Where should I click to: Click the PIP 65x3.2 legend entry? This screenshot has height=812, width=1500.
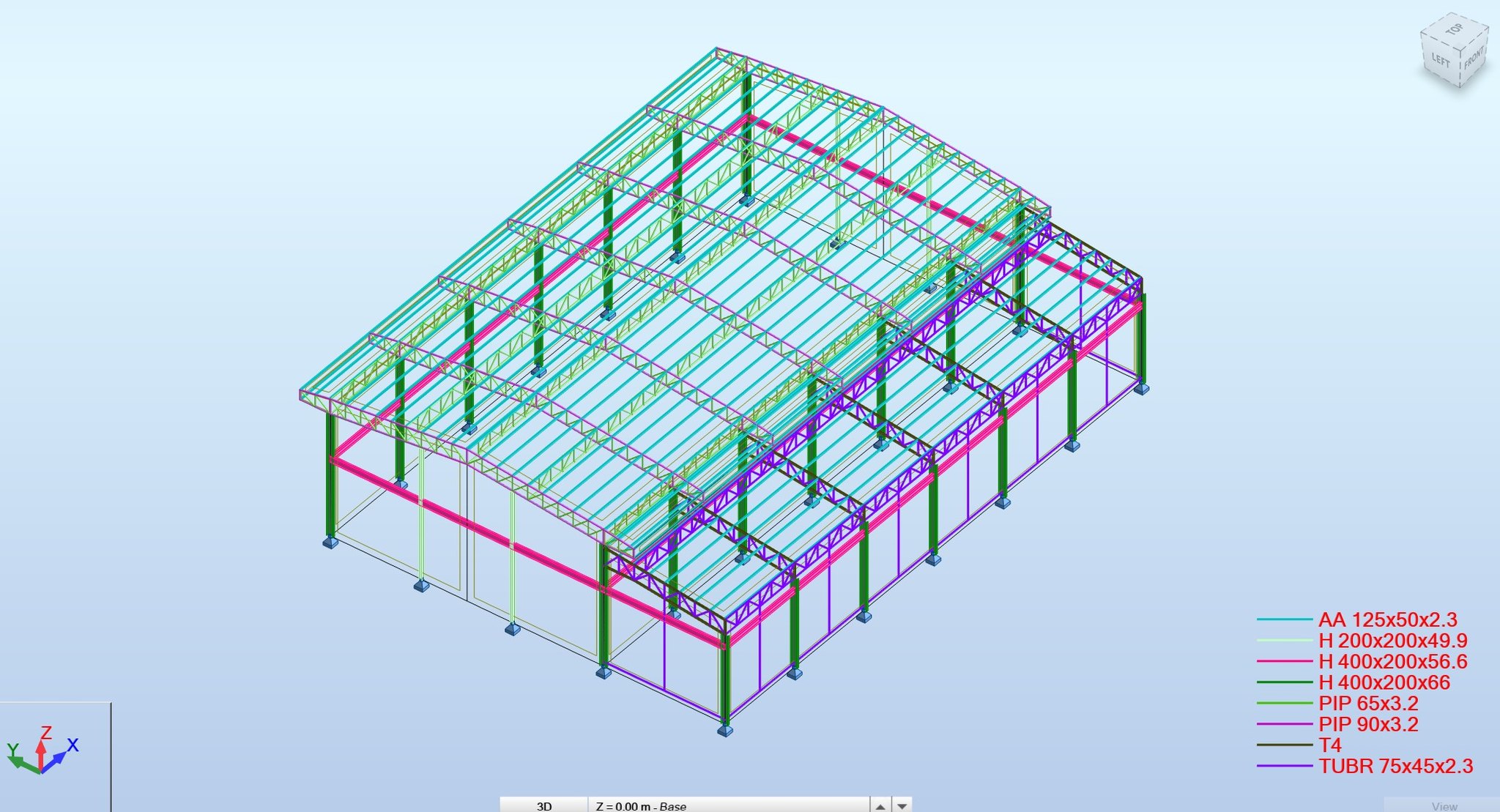[x=1368, y=704]
